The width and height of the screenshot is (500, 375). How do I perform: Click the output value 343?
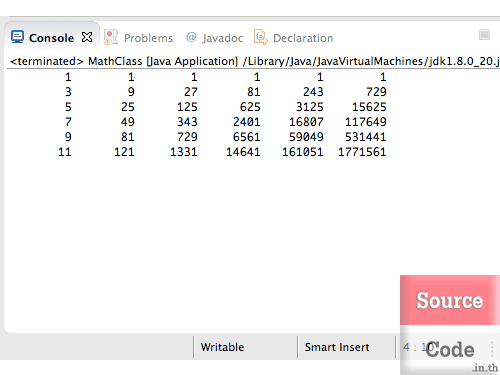point(187,122)
